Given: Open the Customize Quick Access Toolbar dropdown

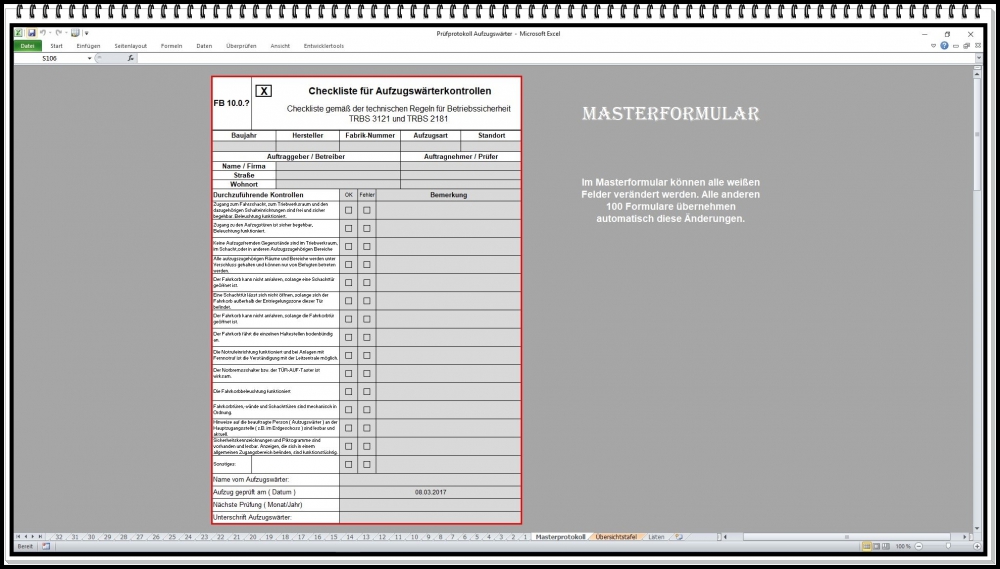Looking at the screenshot, I should click(x=87, y=33).
